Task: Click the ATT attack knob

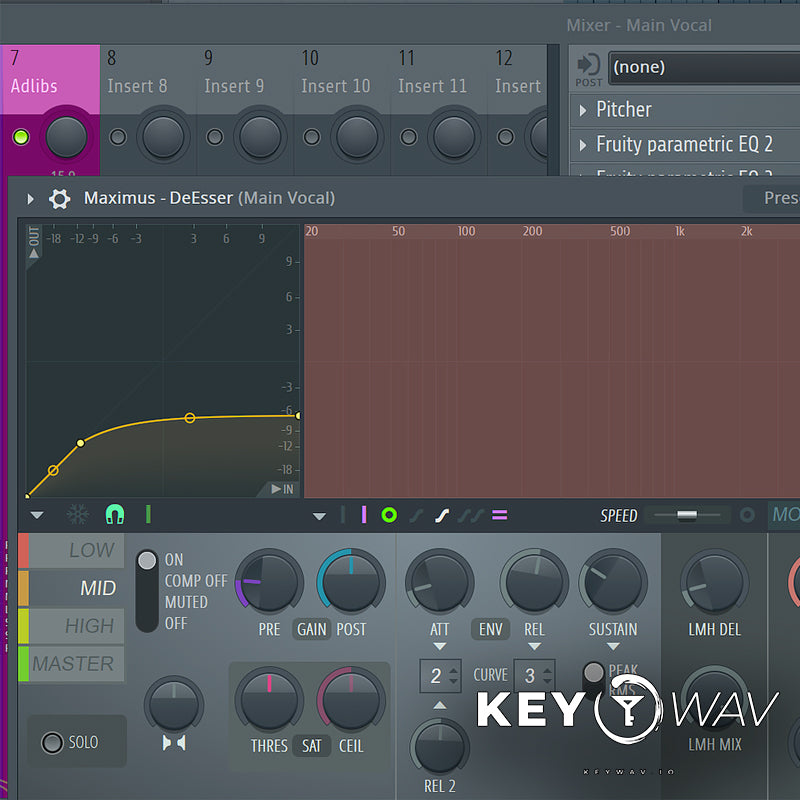Action: (x=439, y=583)
